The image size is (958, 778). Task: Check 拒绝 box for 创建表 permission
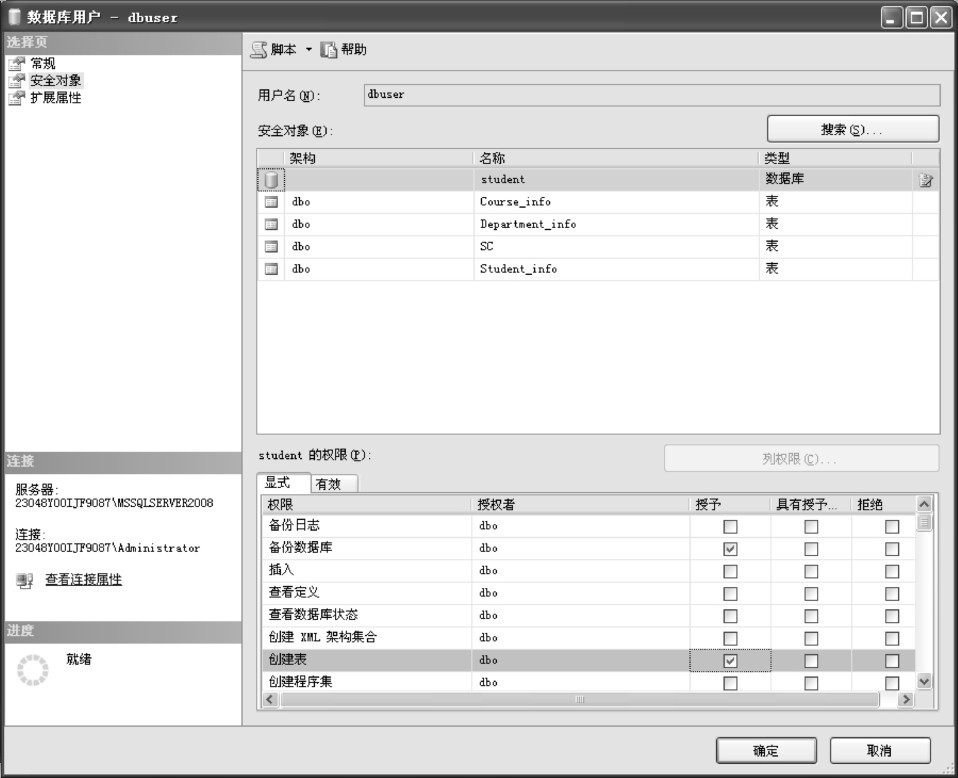click(892, 661)
